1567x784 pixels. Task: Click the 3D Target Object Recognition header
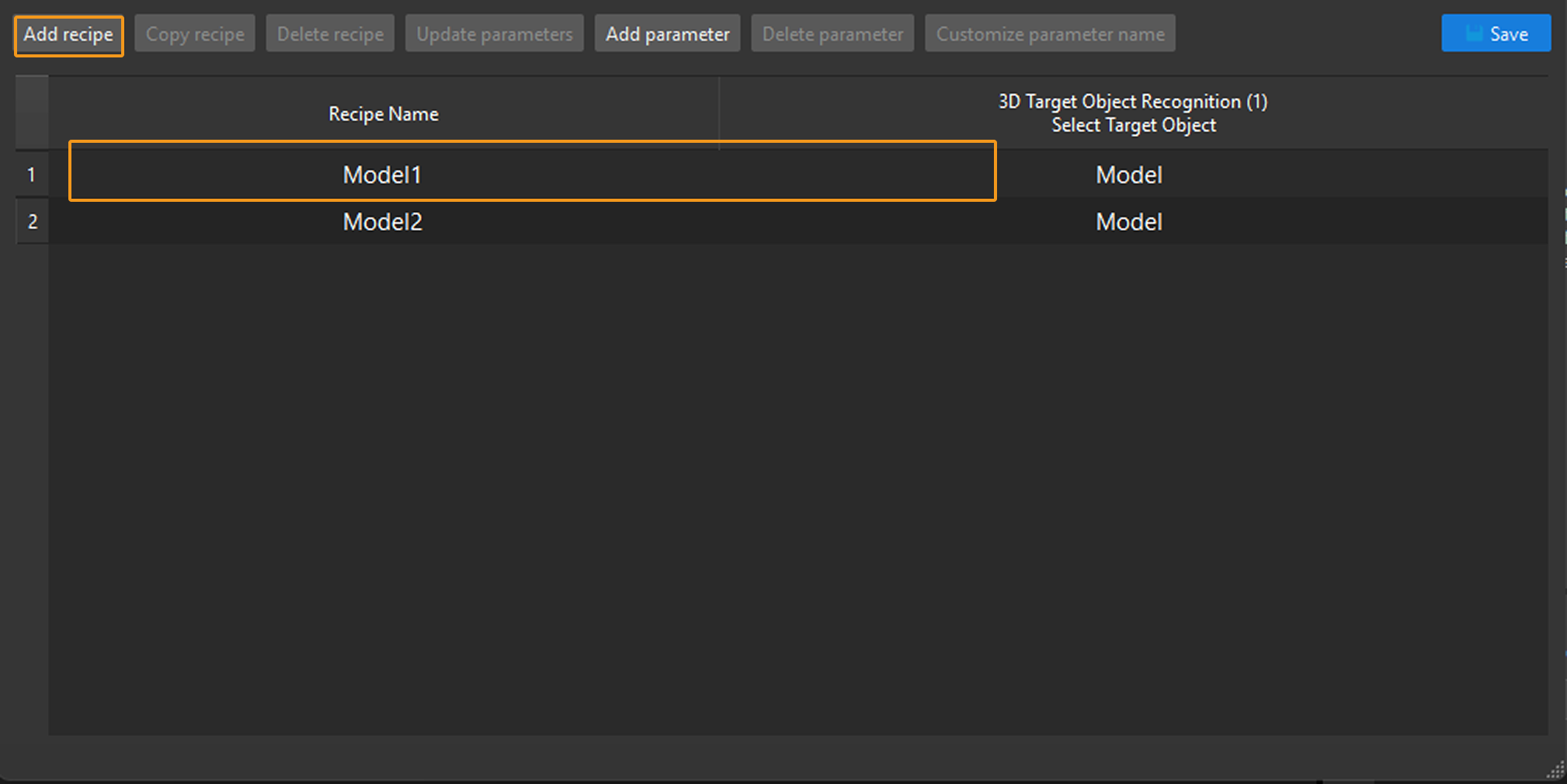click(x=1133, y=113)
